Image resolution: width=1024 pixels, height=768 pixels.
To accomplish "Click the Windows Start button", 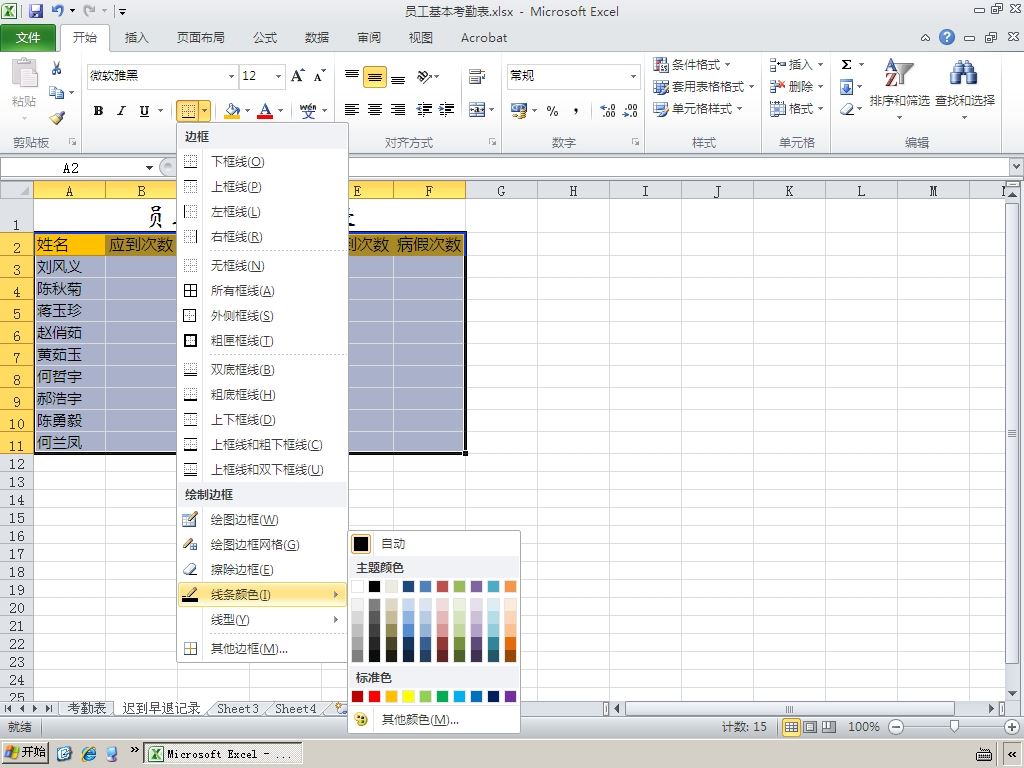I will click(x=25, y=752).
